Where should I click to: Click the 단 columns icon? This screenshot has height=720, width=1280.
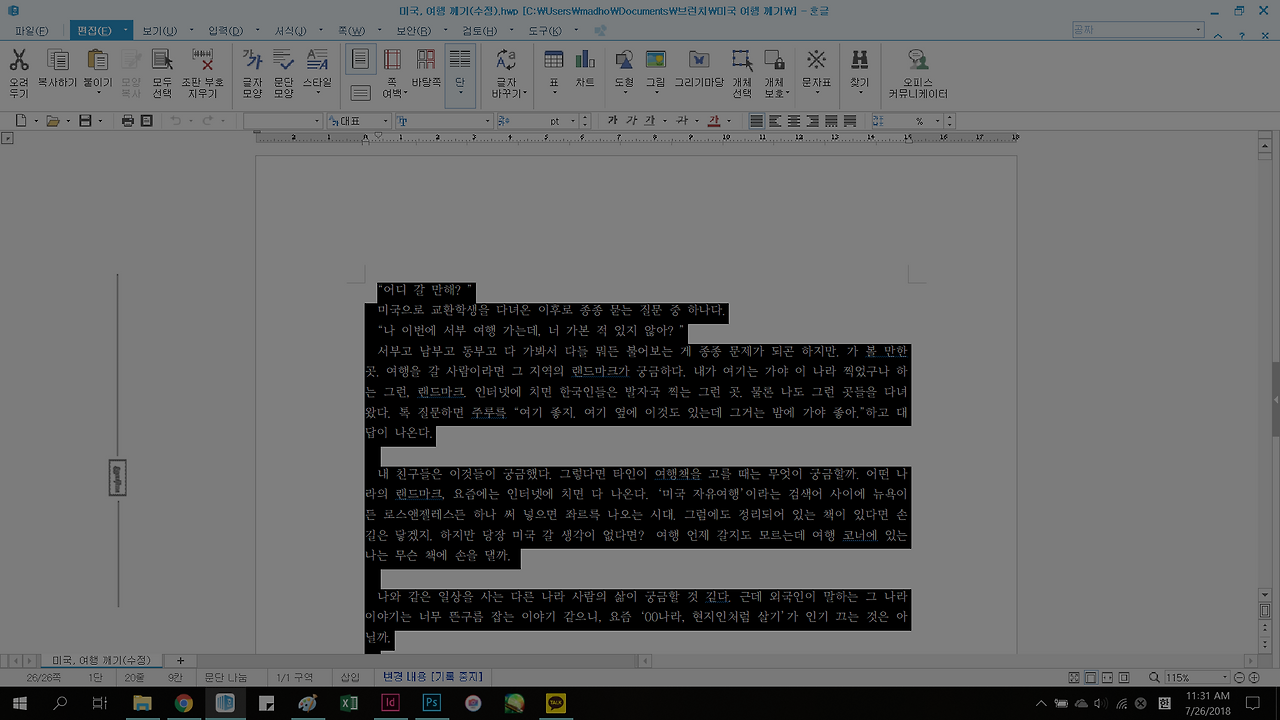click(x=460, y=60)
